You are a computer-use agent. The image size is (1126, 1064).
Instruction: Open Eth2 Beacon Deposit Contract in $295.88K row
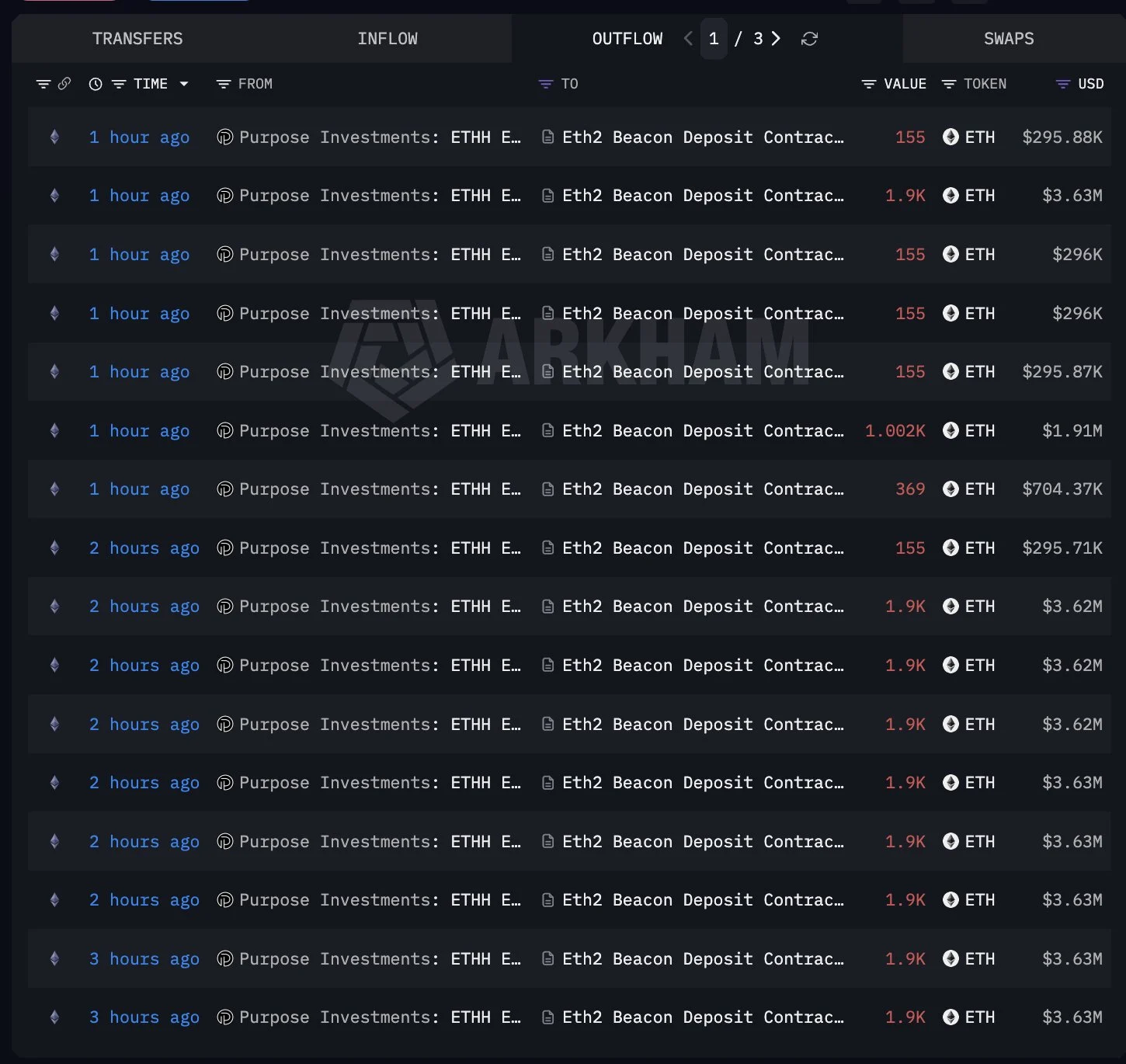coord(703,137)
